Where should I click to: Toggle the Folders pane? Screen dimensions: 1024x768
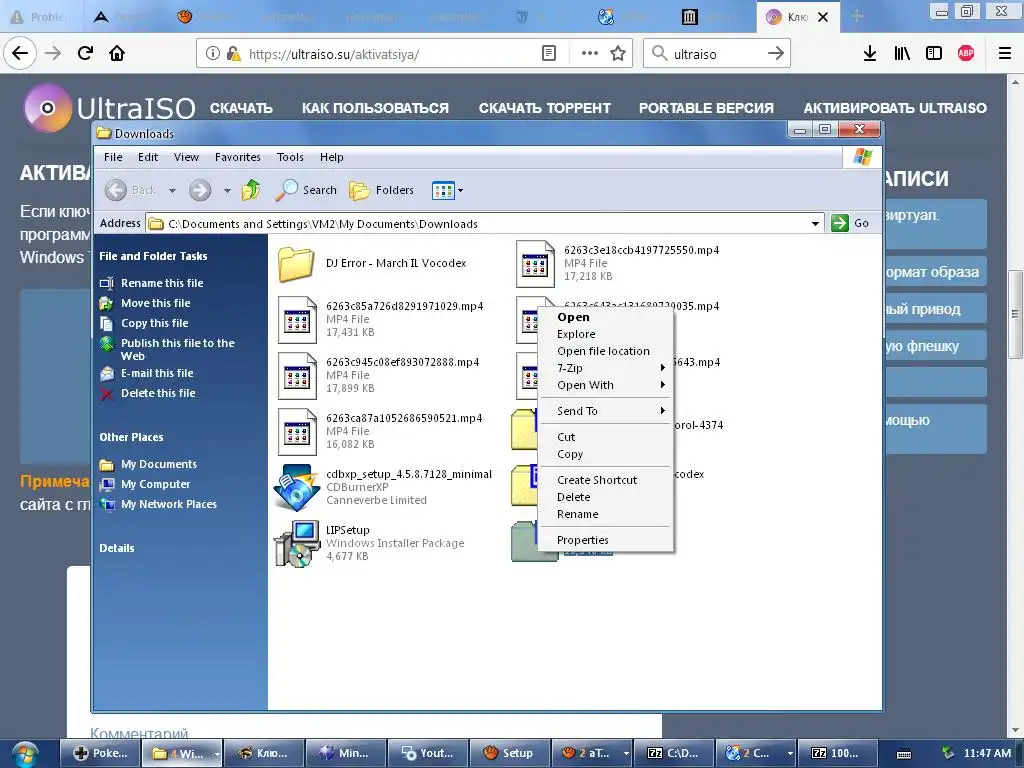click(x=381, y=190)
